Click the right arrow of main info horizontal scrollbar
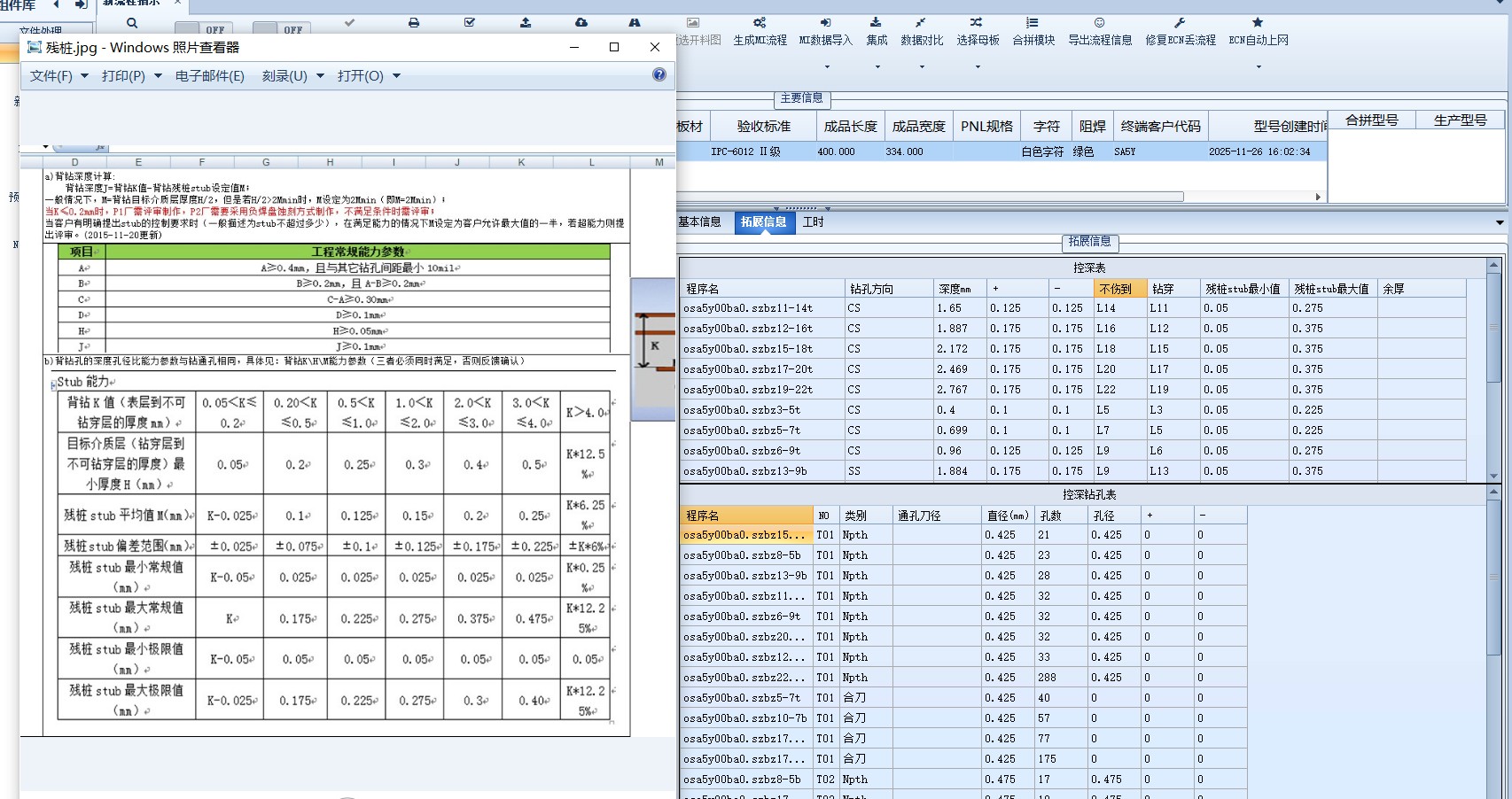The width and height of the screenshot is (1512, 799). point(1318,197)
